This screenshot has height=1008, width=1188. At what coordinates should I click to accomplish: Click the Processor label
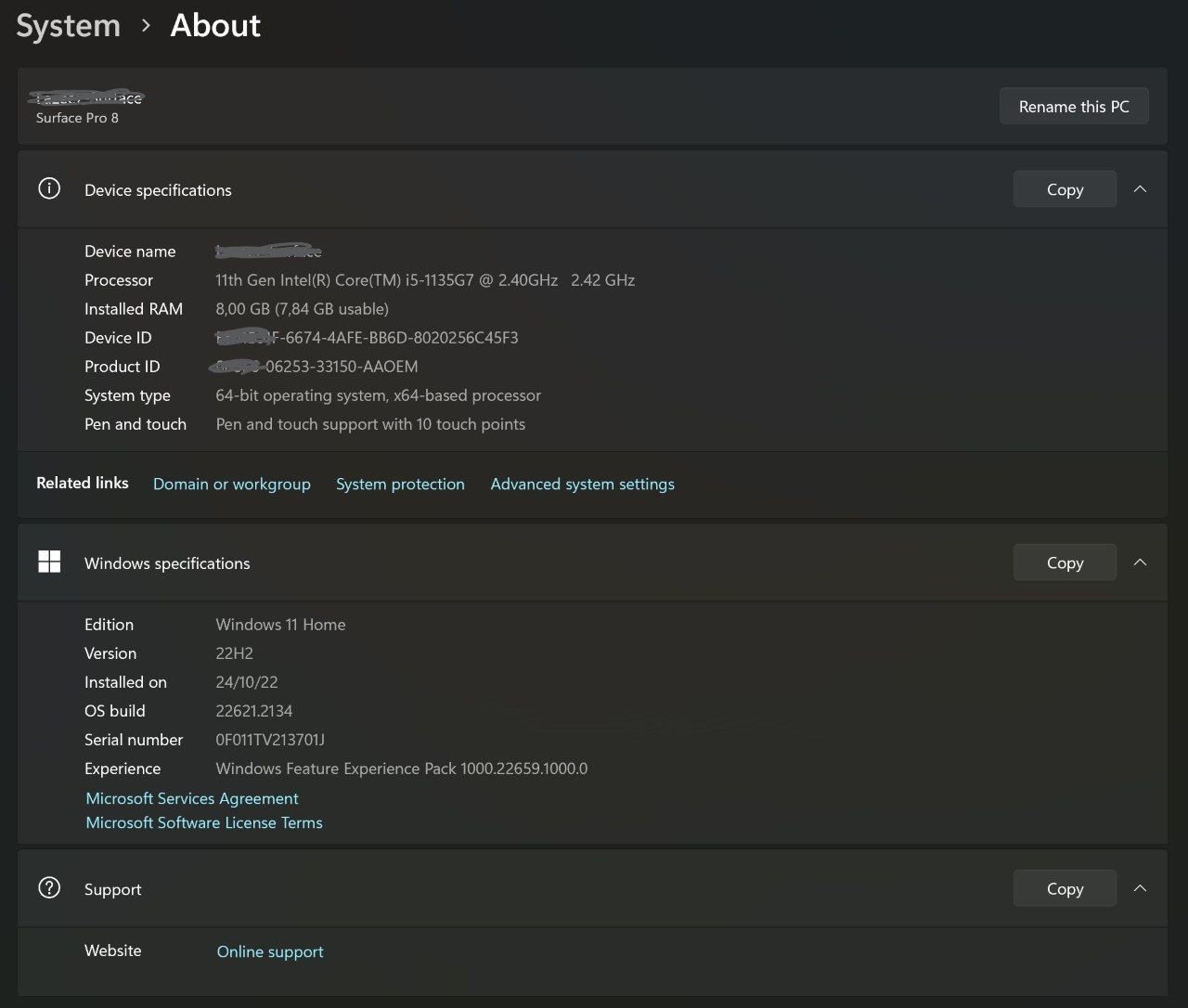[x=119, y=280]
